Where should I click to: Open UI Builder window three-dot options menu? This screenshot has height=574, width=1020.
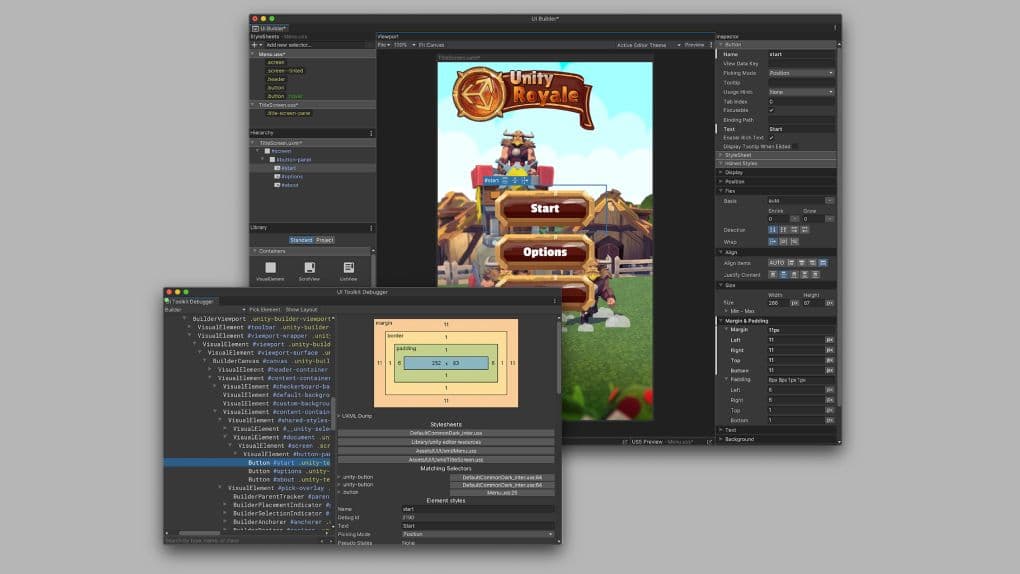[835, 28]
